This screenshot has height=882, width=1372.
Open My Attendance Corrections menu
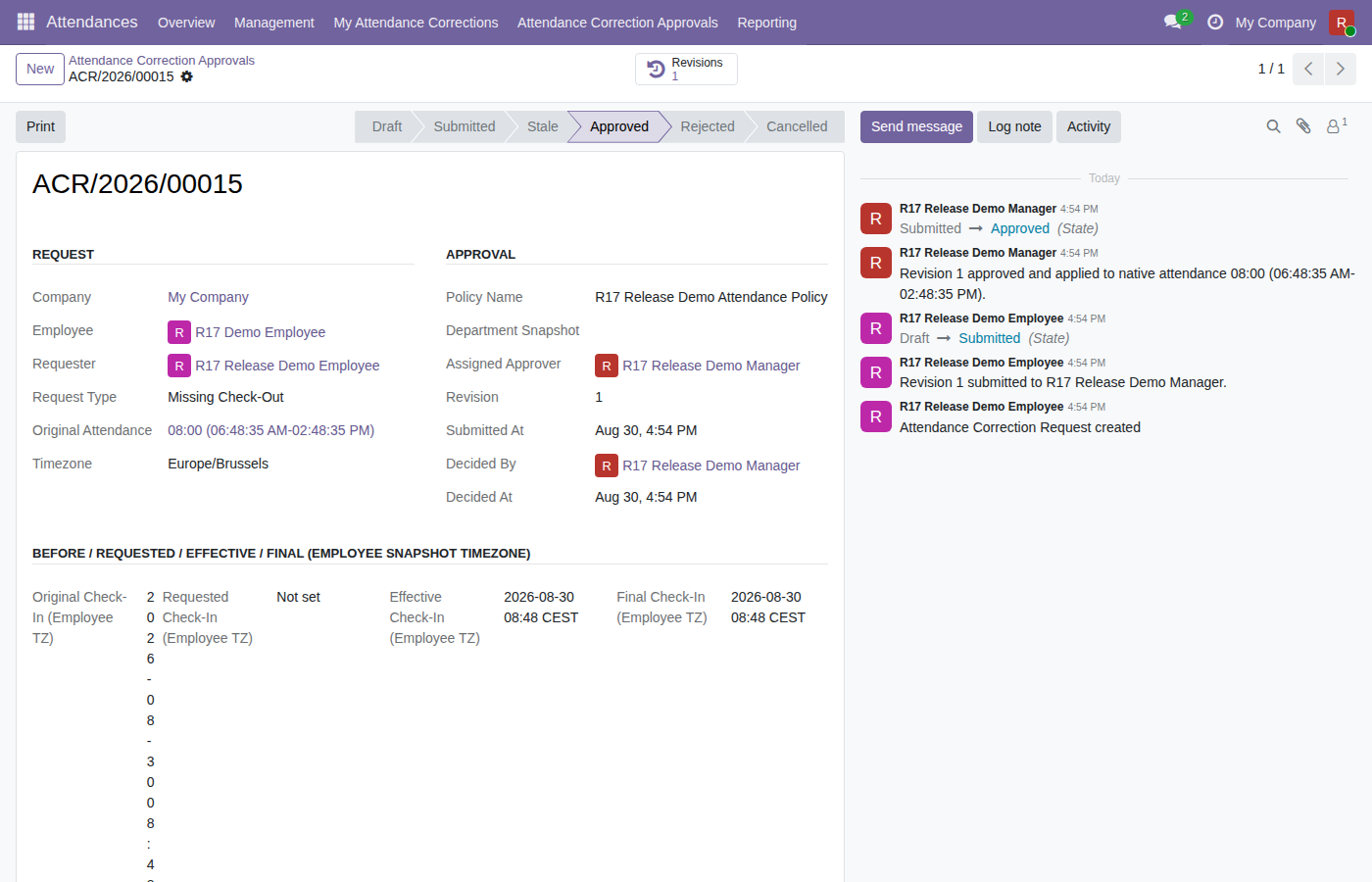[x=416, y=23]
